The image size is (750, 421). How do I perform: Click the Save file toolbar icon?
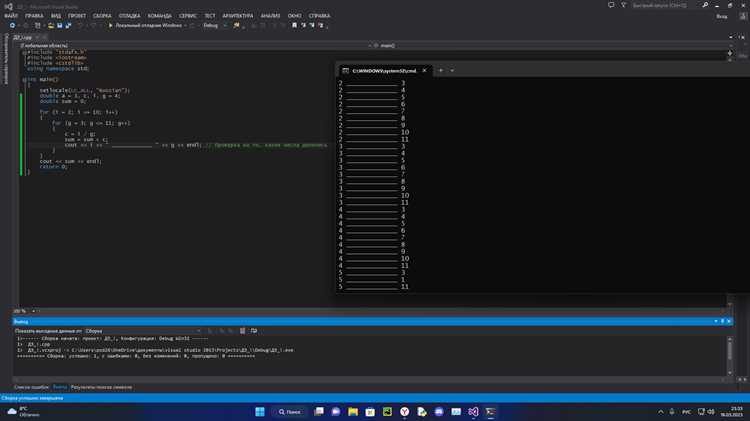60,25
